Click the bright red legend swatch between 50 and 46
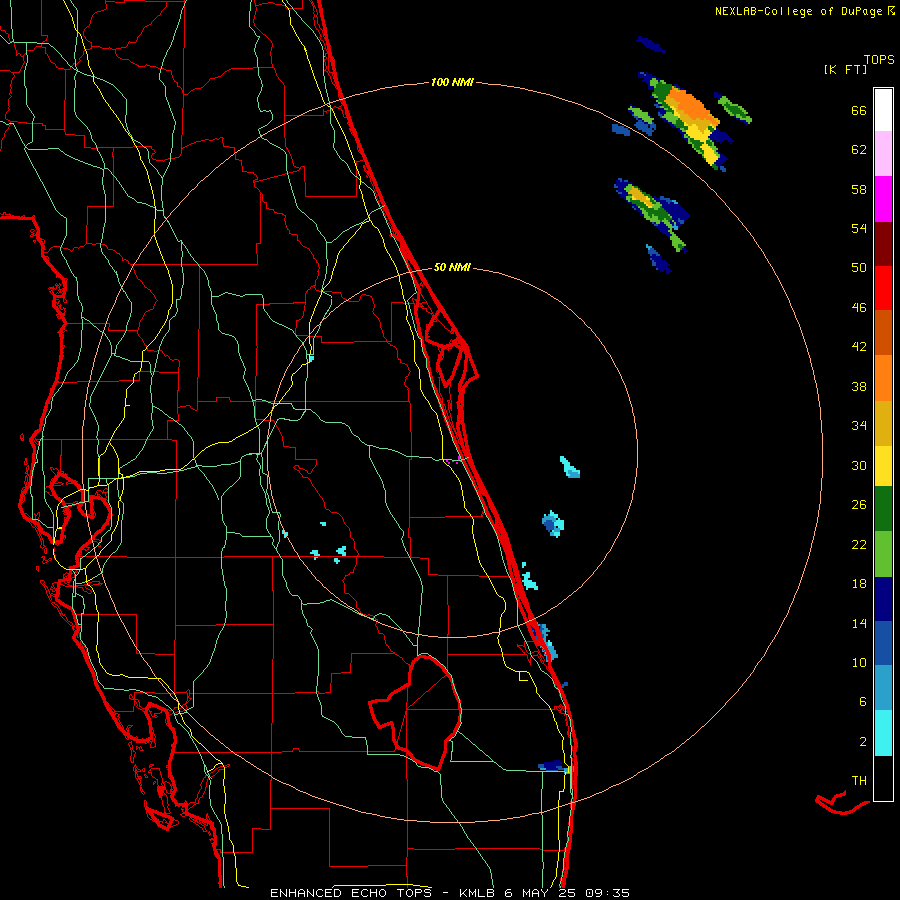 883,288
